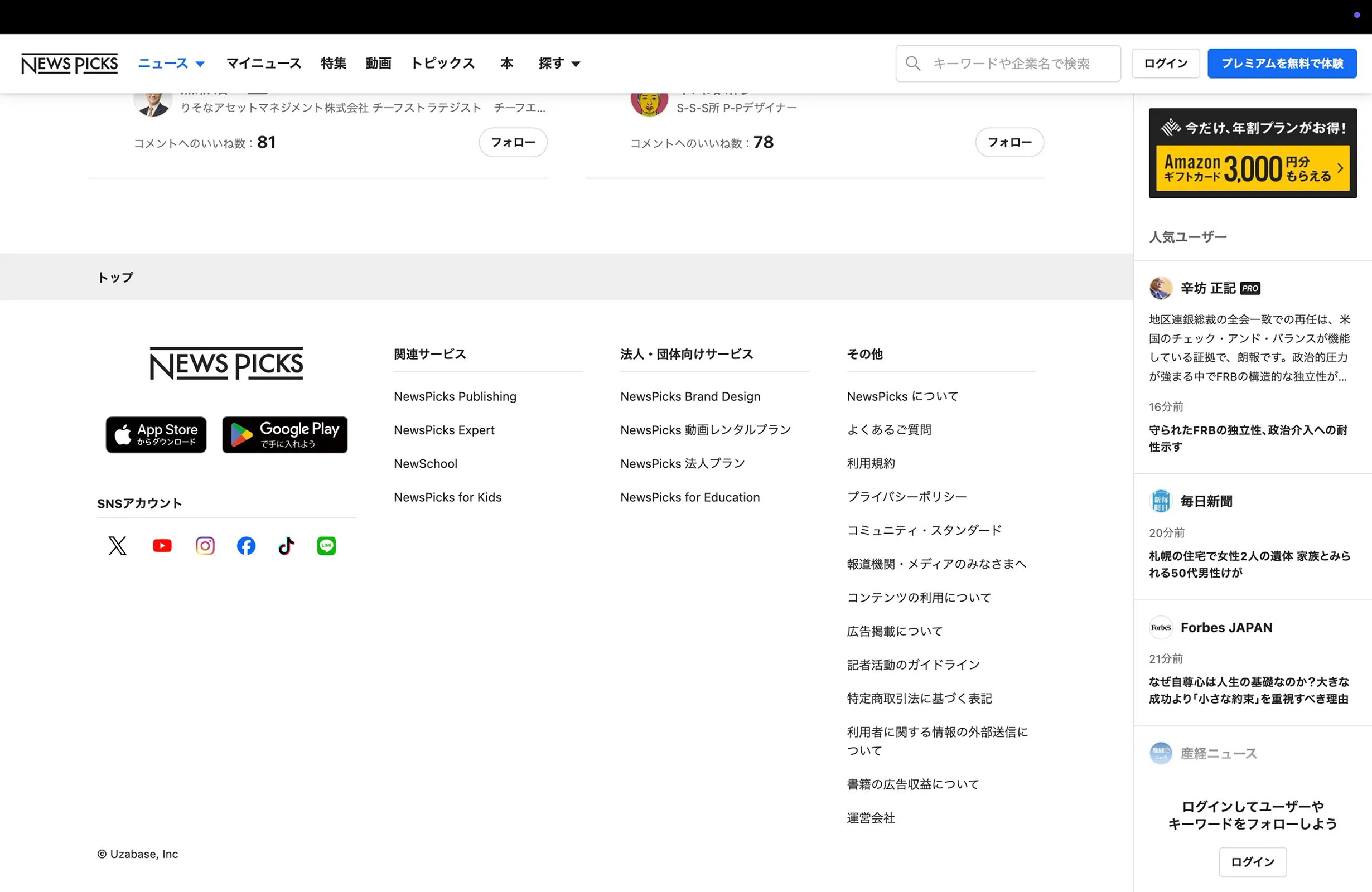Open NewsPicks Expert link

(444, 430)
